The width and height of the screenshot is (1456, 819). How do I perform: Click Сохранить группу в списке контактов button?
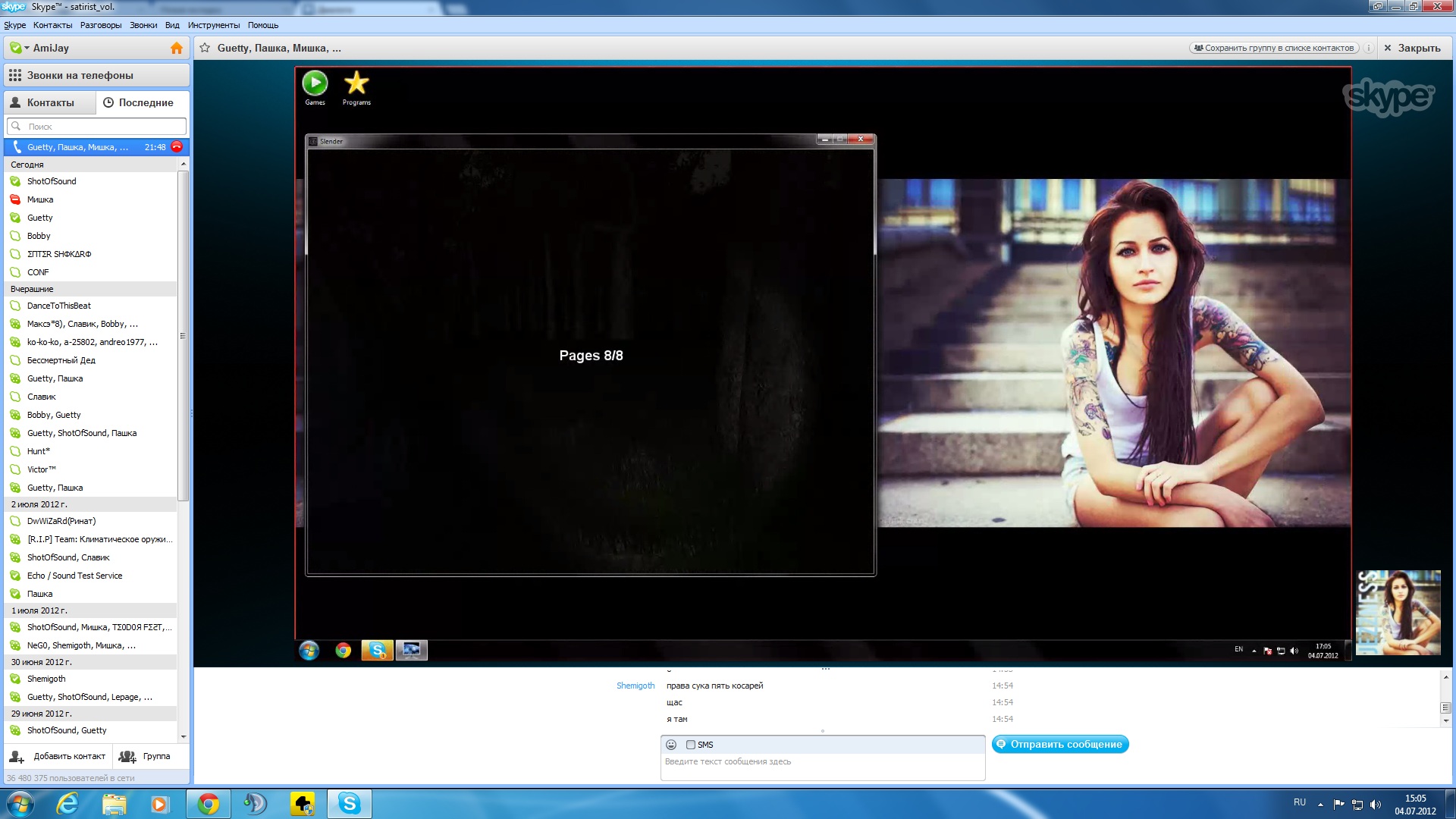click(1273, 48)
